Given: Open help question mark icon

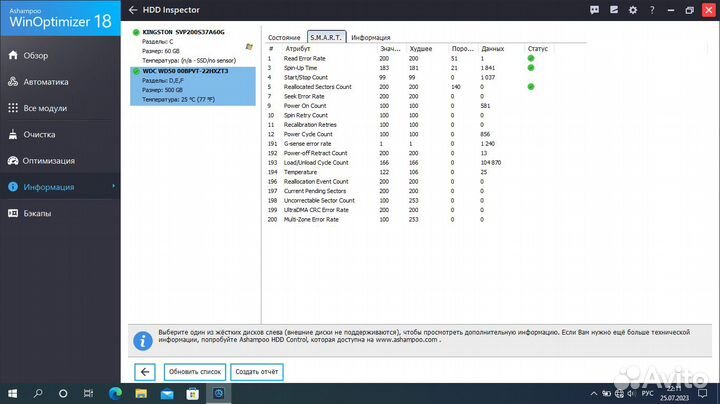Looking at the screenshot, I should coord(652,10).
